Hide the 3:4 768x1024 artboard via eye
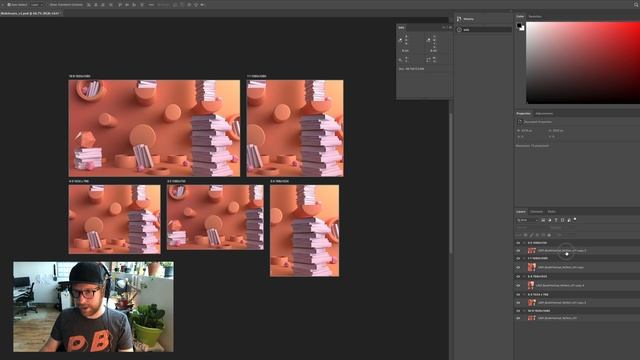 pyautogui.click(x=518, y=276)
